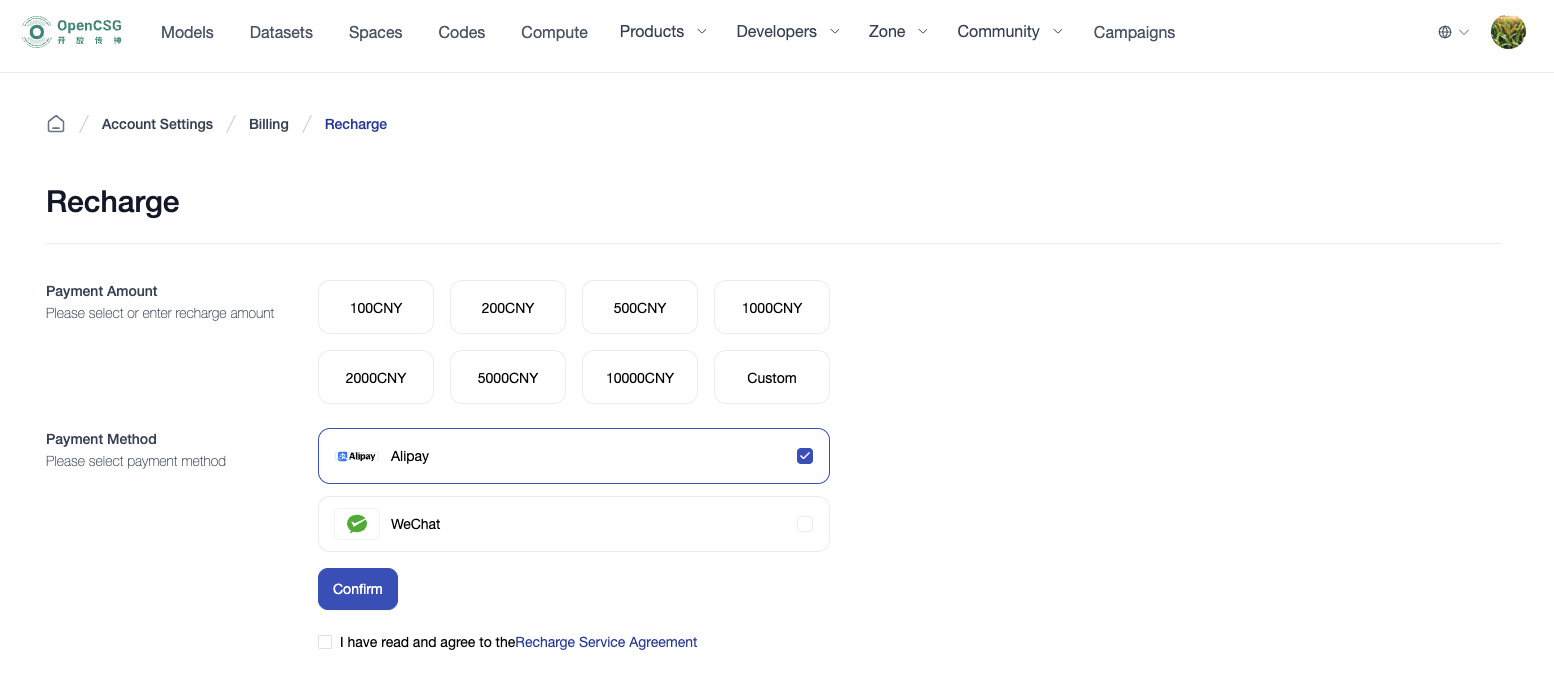Open the Recharge Service Agreement link
The image size is (1554, 696).
[x=606, y=642]
